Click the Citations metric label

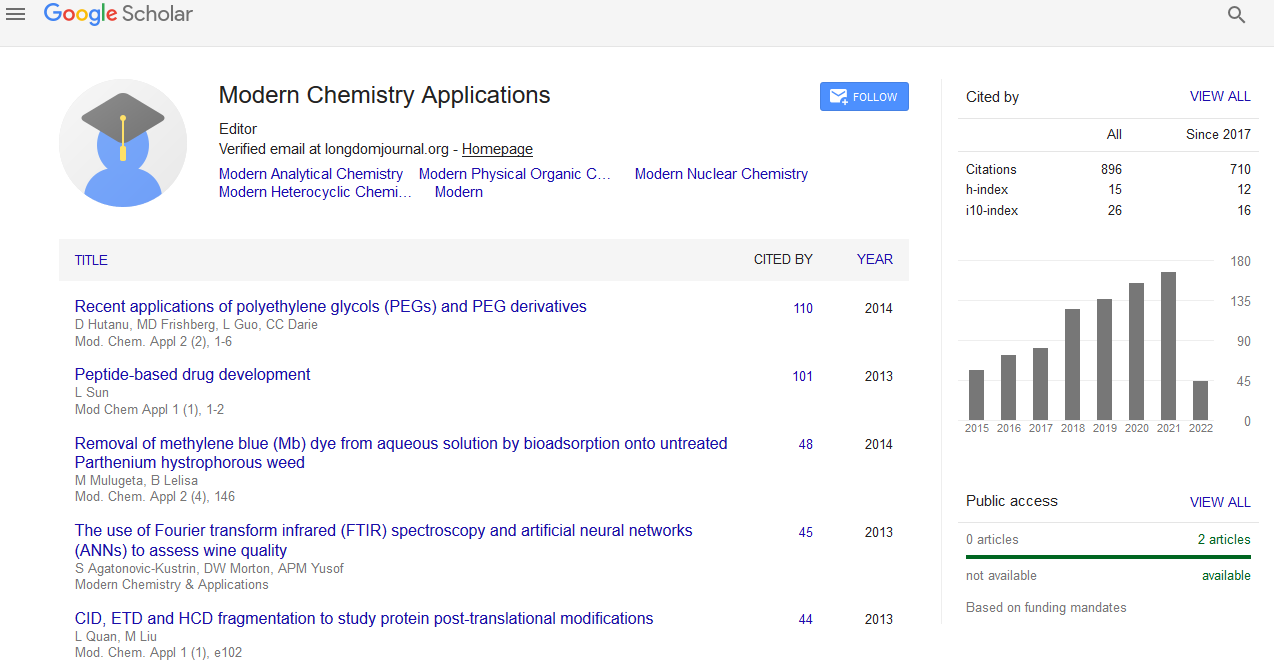991,170
